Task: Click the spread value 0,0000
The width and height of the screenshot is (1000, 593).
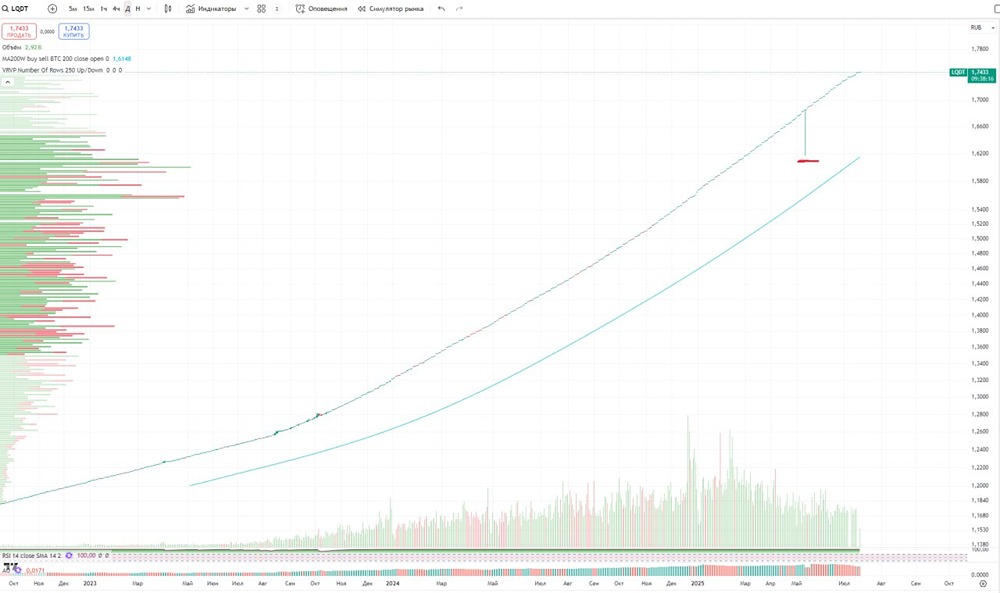Action: point(47,31)
